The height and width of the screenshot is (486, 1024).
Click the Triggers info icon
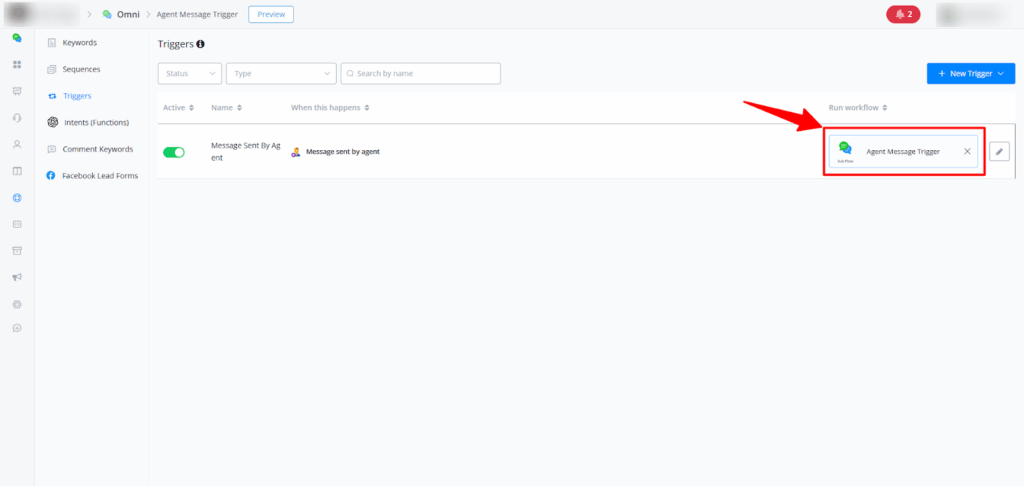201,45
